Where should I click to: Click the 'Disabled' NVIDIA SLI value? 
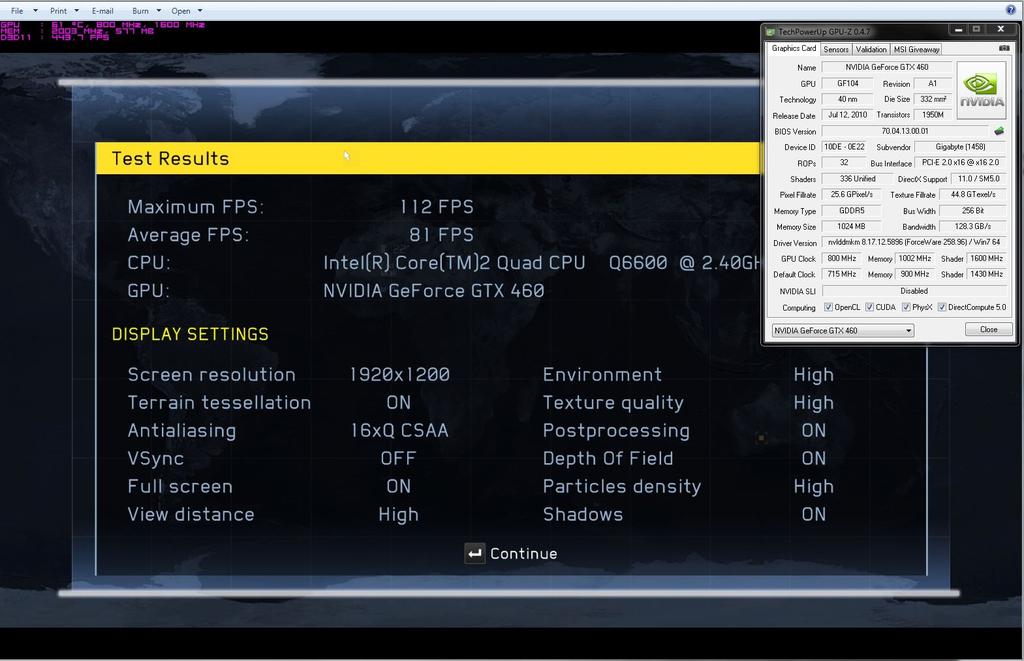(x=914, y=291)
